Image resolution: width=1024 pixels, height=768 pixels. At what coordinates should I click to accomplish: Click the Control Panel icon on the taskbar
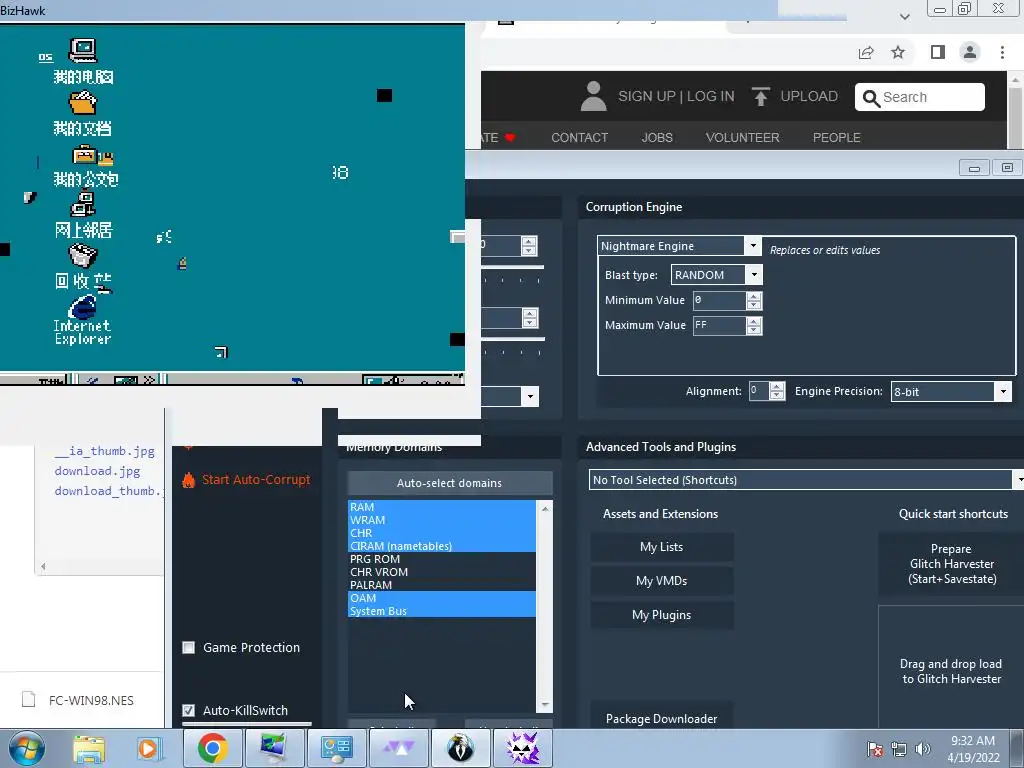[x=336, y=748]
